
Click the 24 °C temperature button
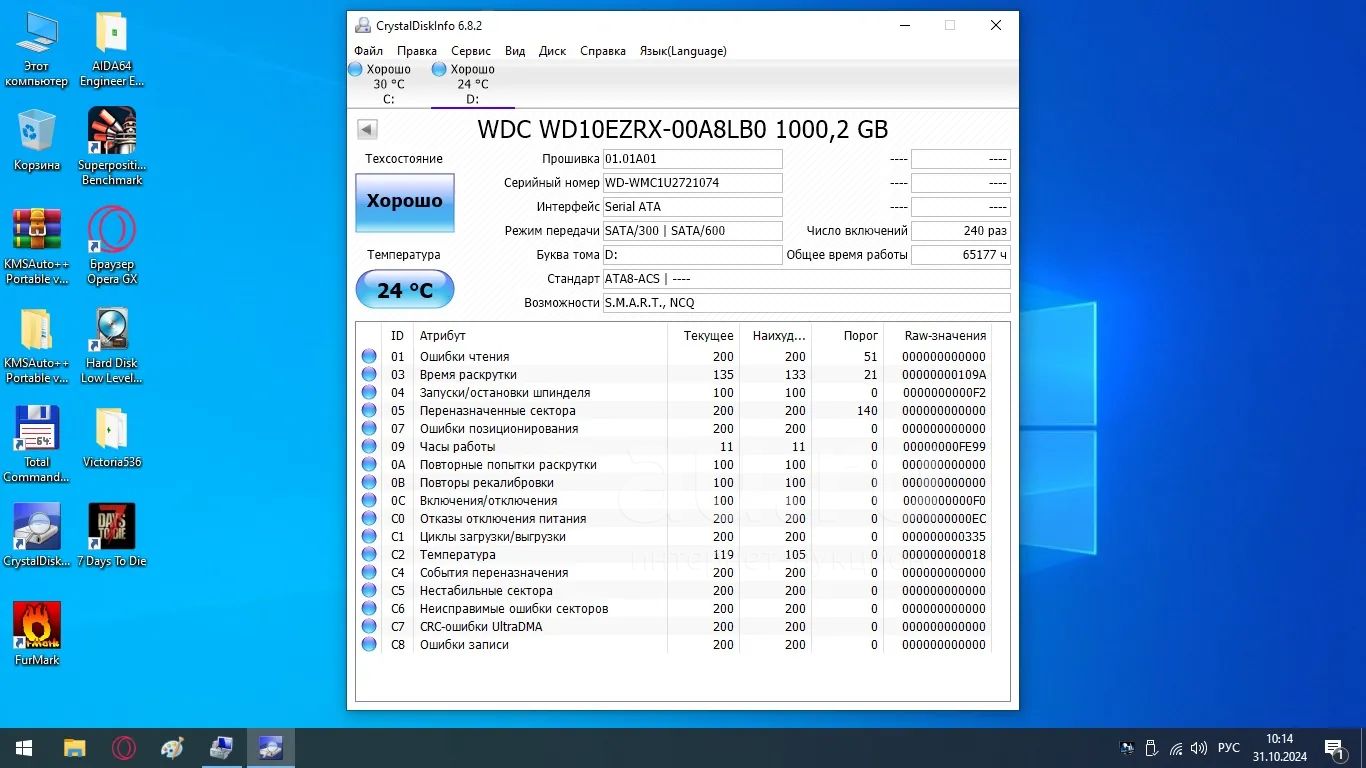click(405, 290)
